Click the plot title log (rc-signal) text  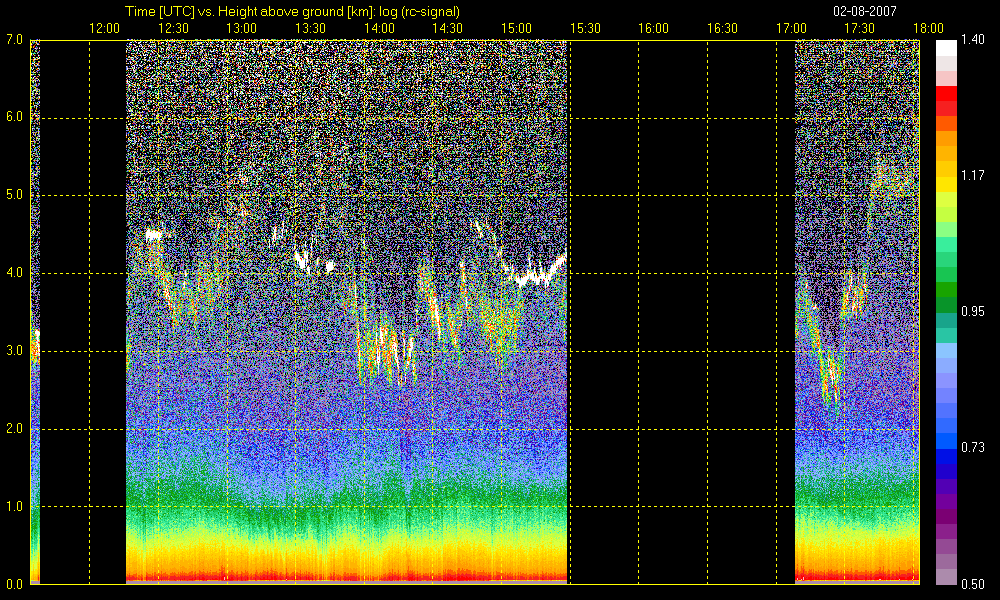coord(419,11)
